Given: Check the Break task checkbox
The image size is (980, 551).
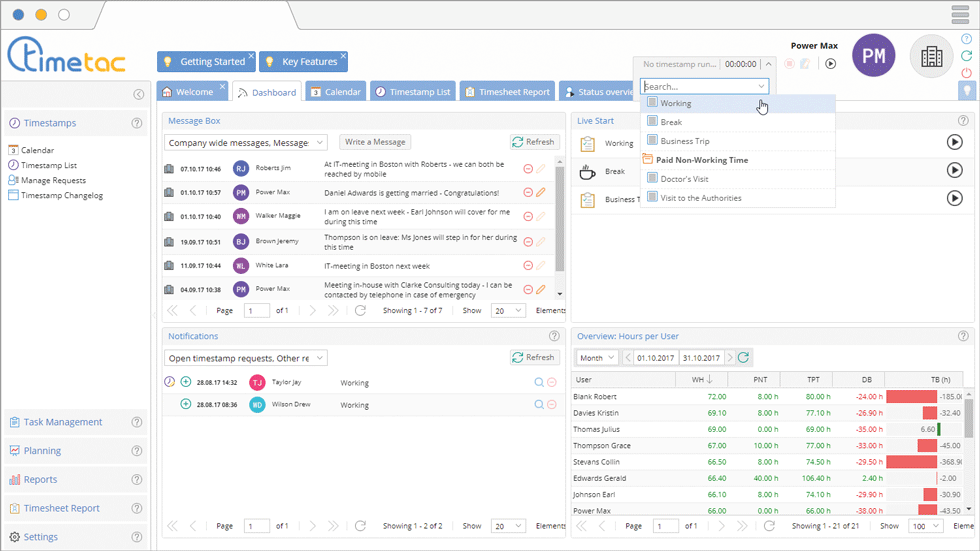Looking at the screenshot, I should click(x=652, y=121).
